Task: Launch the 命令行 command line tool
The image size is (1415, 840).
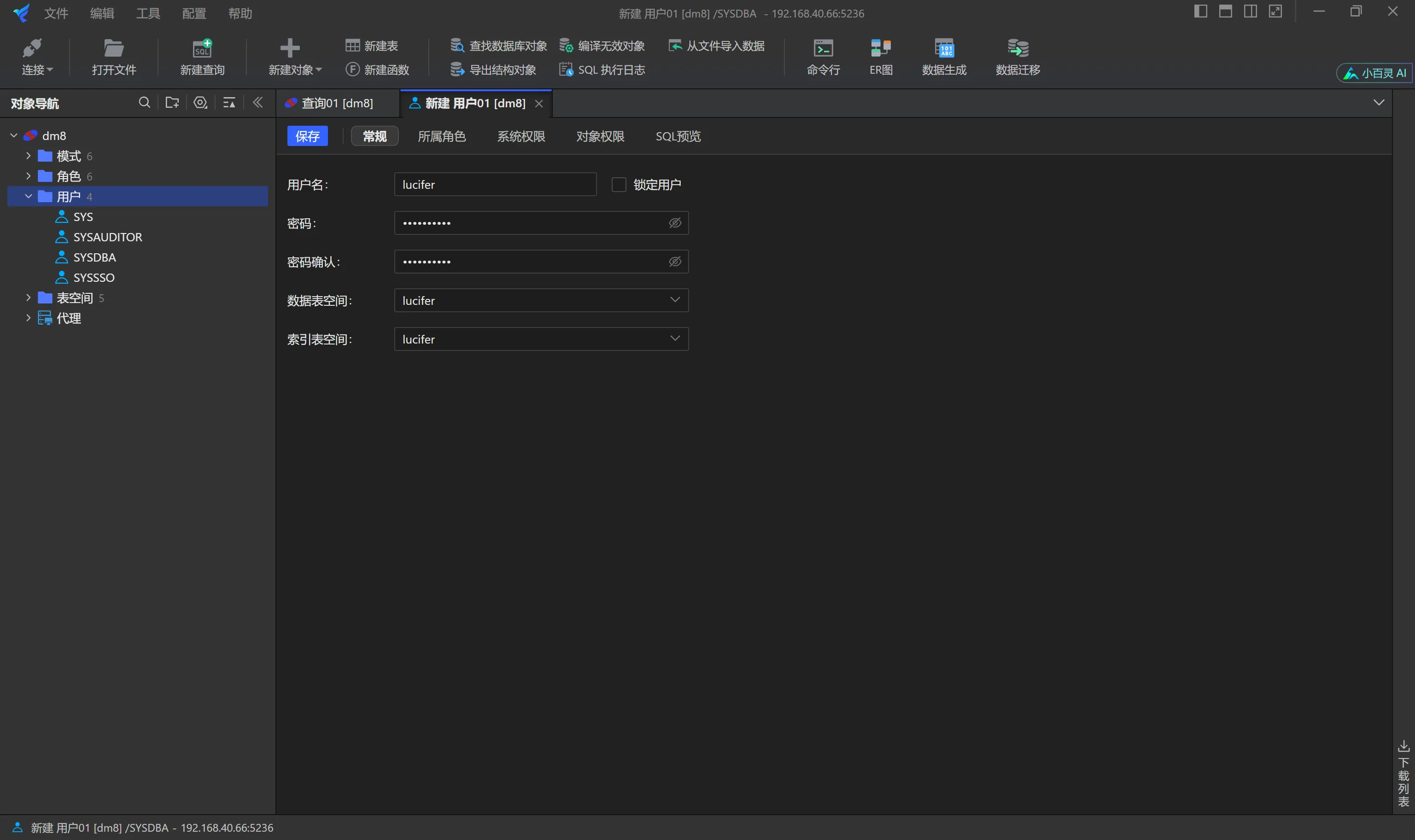Action: (x=823, y=57)
